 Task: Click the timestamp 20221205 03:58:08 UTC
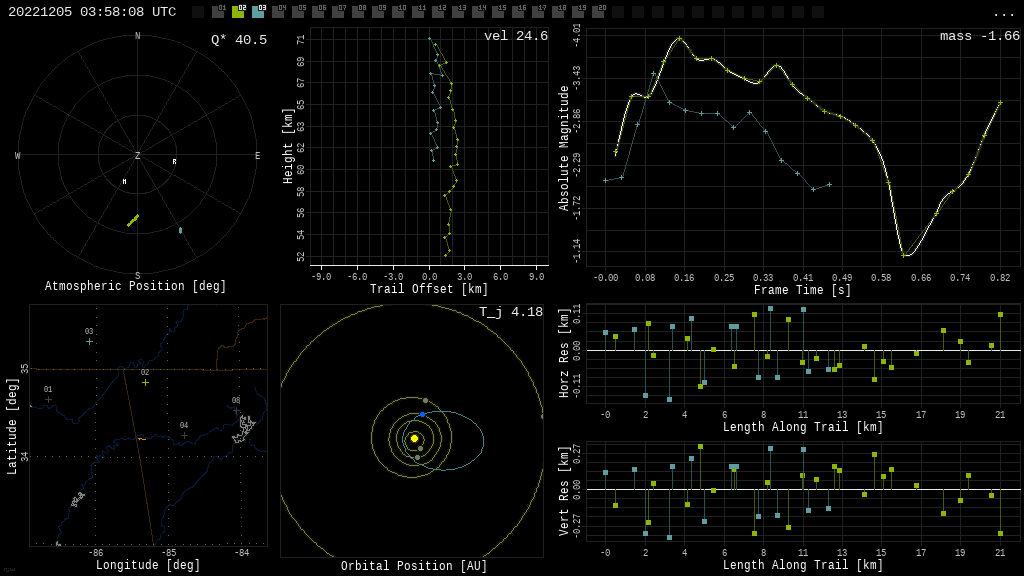click(x=92, y=12)
